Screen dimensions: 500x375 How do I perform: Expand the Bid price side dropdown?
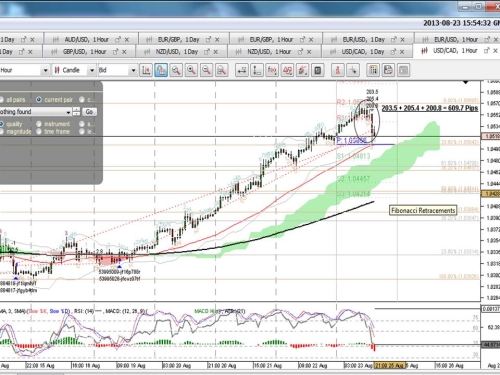click(x=118, y=70)
